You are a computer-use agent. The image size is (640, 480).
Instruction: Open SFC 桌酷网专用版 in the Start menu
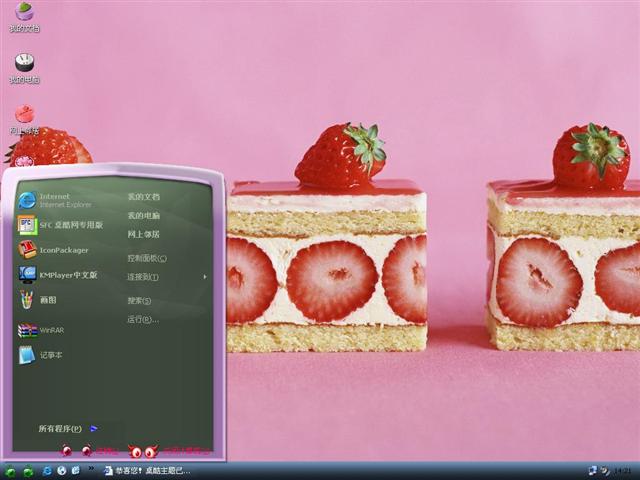(60, 225)
